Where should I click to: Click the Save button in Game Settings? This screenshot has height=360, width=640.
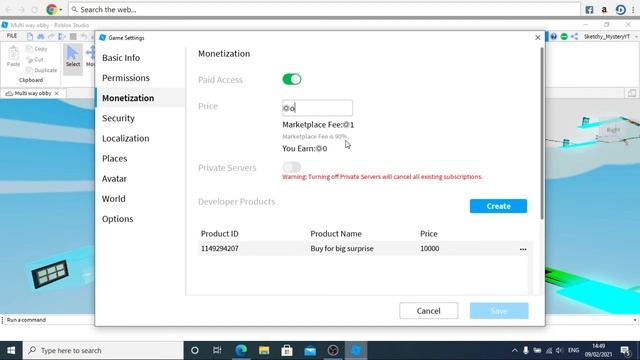[499, 311]
